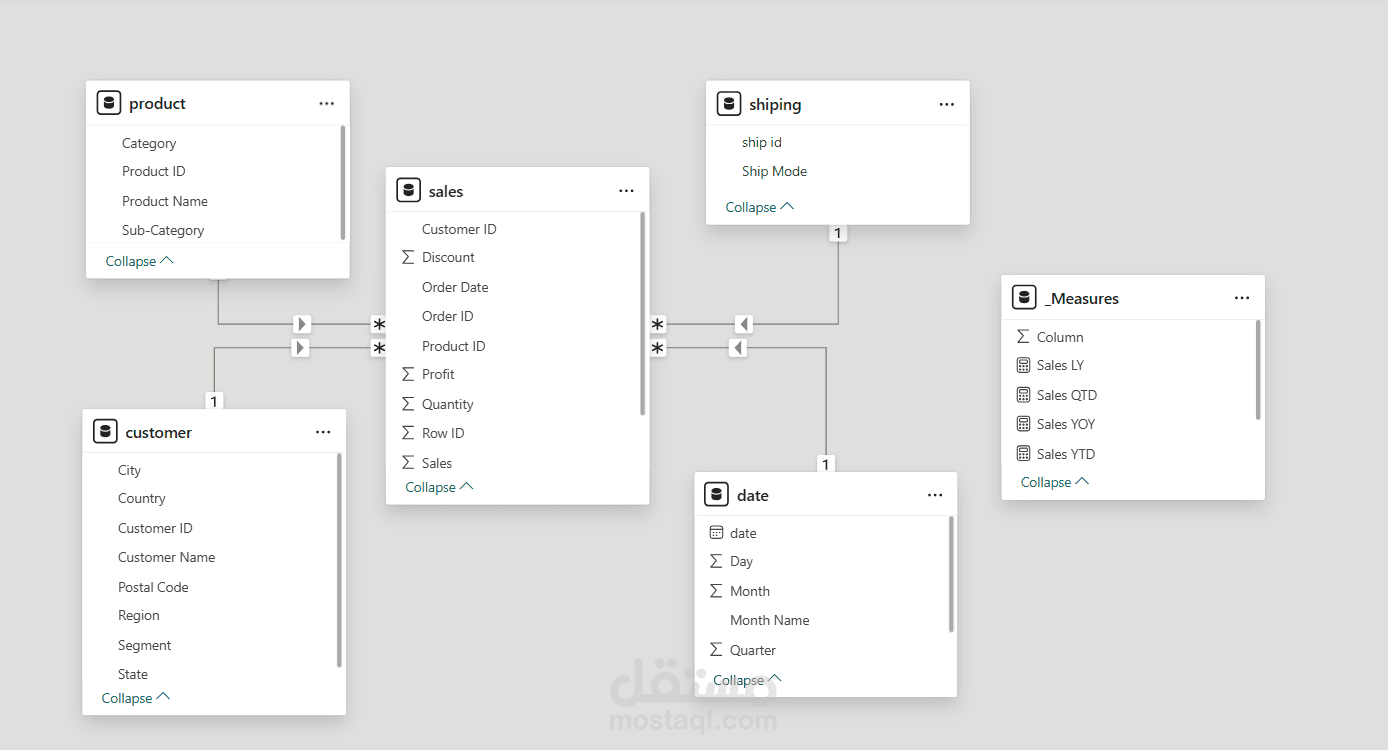Select the Ship Mode field
1388x750 pixels.
click(x=774, y=171)
